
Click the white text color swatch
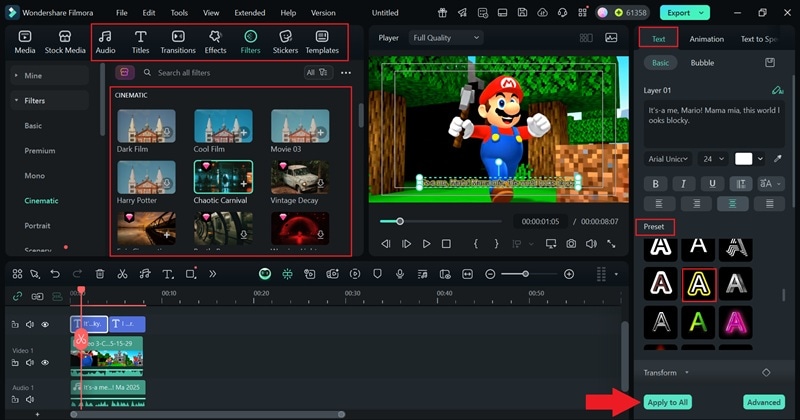tap(745, 159)
